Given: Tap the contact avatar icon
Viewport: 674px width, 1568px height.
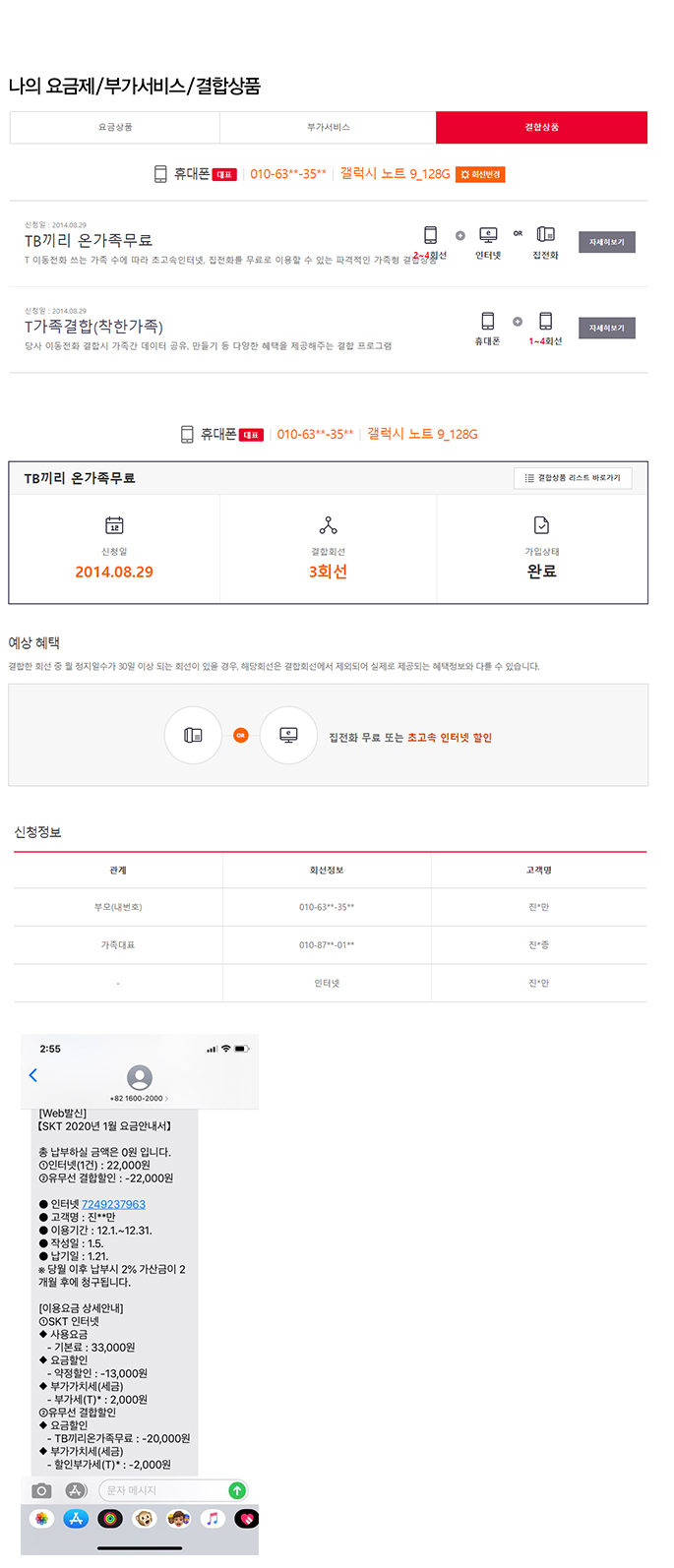Looking at the screenshot, I should point(140,1077).
